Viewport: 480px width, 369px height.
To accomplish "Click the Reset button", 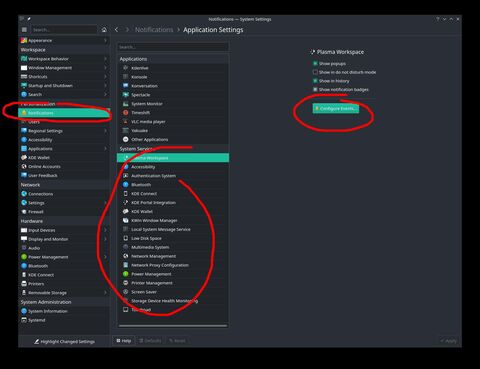I will (177, 341).
